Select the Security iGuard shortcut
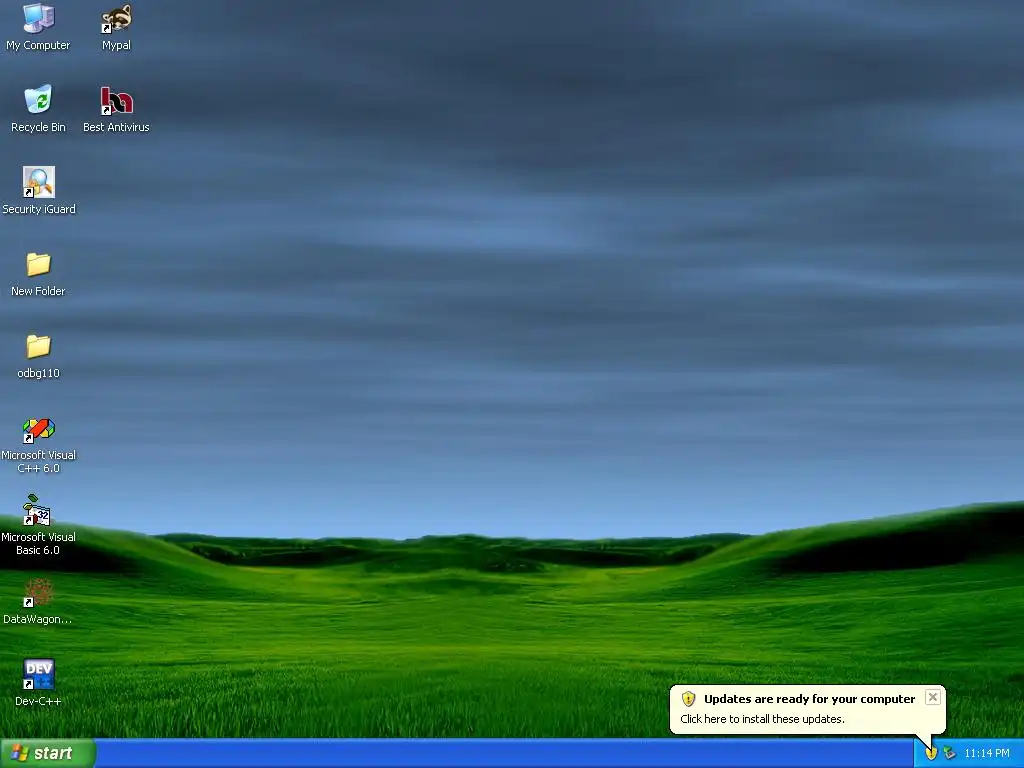Screen dimensions: 1024x768 39,191
